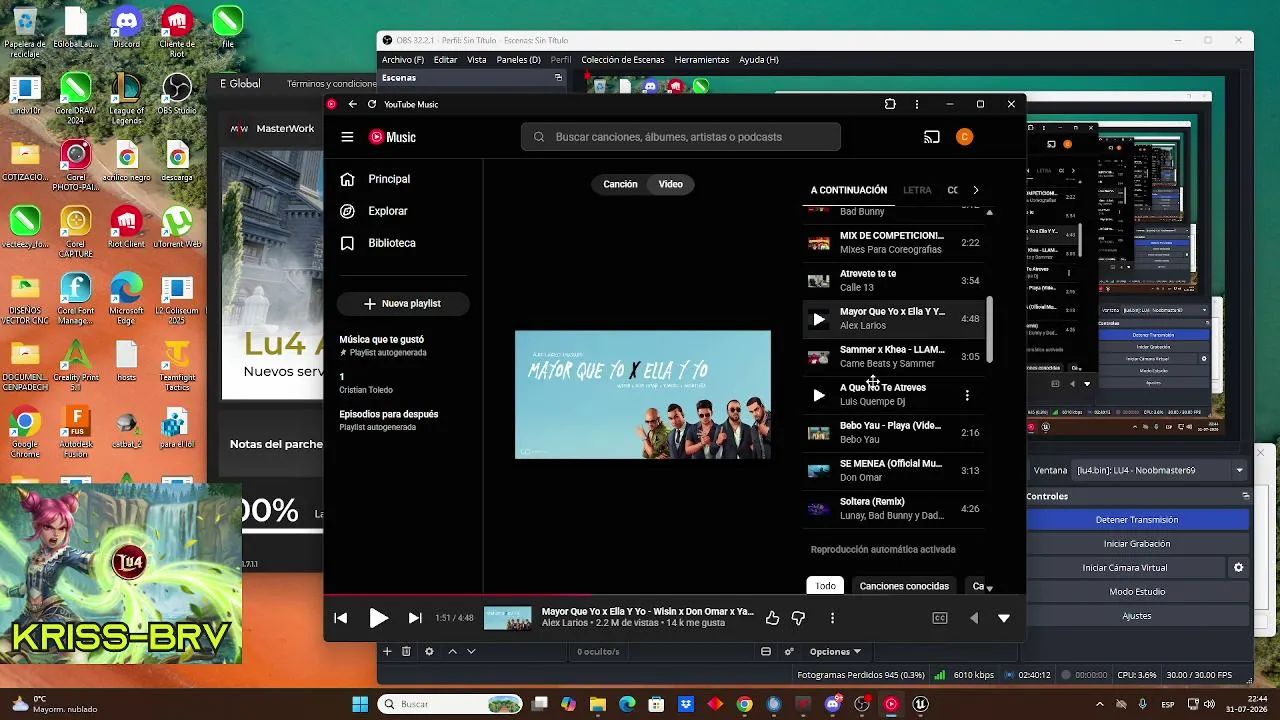The height and width of the screenshot is (720, 1280).
Task: Open Colección de Escenas menu in OBS
Action: click(623, 60)
